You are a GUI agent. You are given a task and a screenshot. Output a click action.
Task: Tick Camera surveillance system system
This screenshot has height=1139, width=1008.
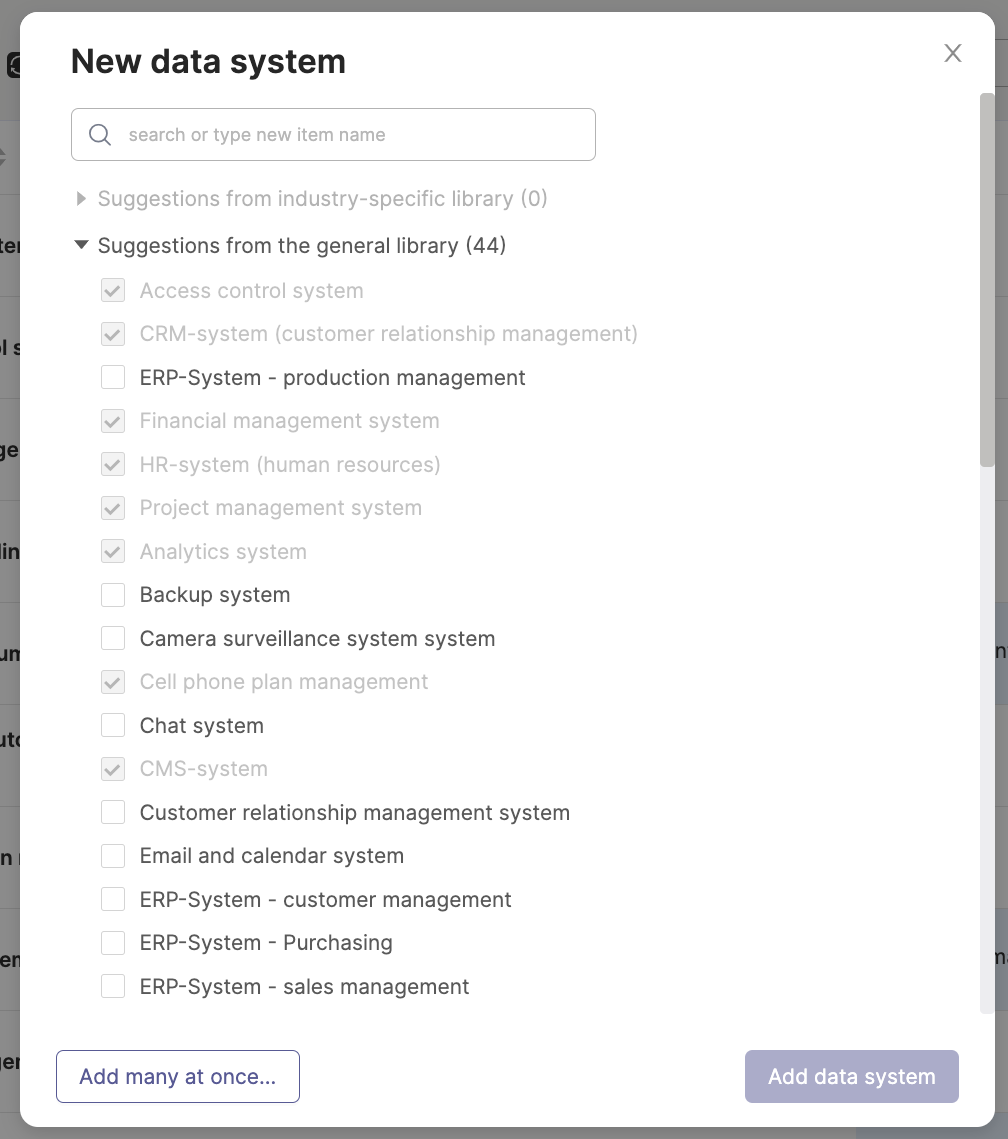pyautogui.click(x=113, y=638)
